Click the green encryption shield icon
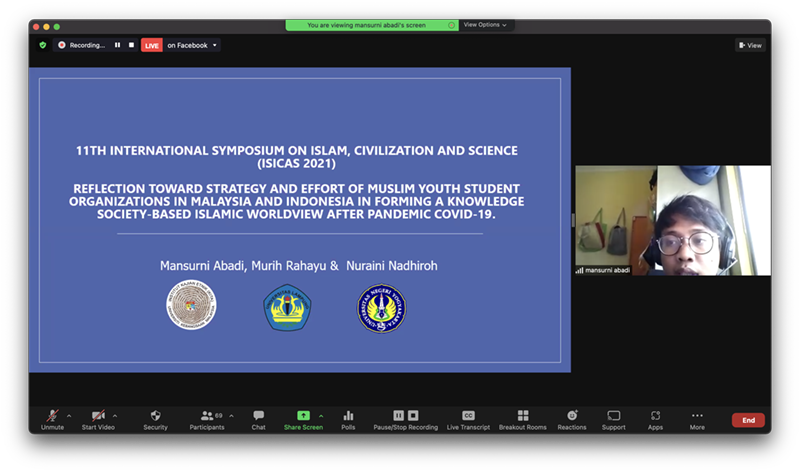The image size is (800, 472). [x=42, y=45]
